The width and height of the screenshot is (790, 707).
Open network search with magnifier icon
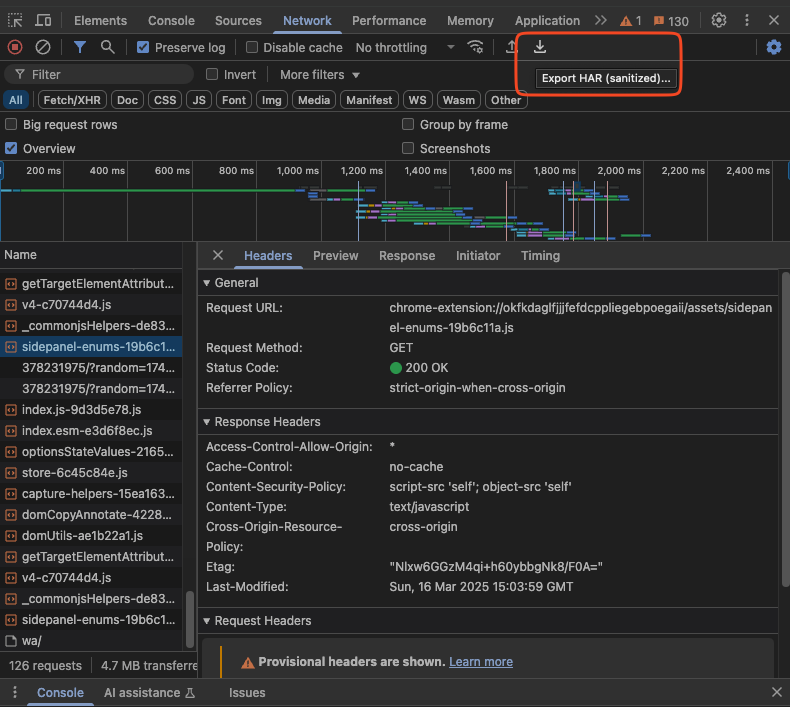[108, 47]
